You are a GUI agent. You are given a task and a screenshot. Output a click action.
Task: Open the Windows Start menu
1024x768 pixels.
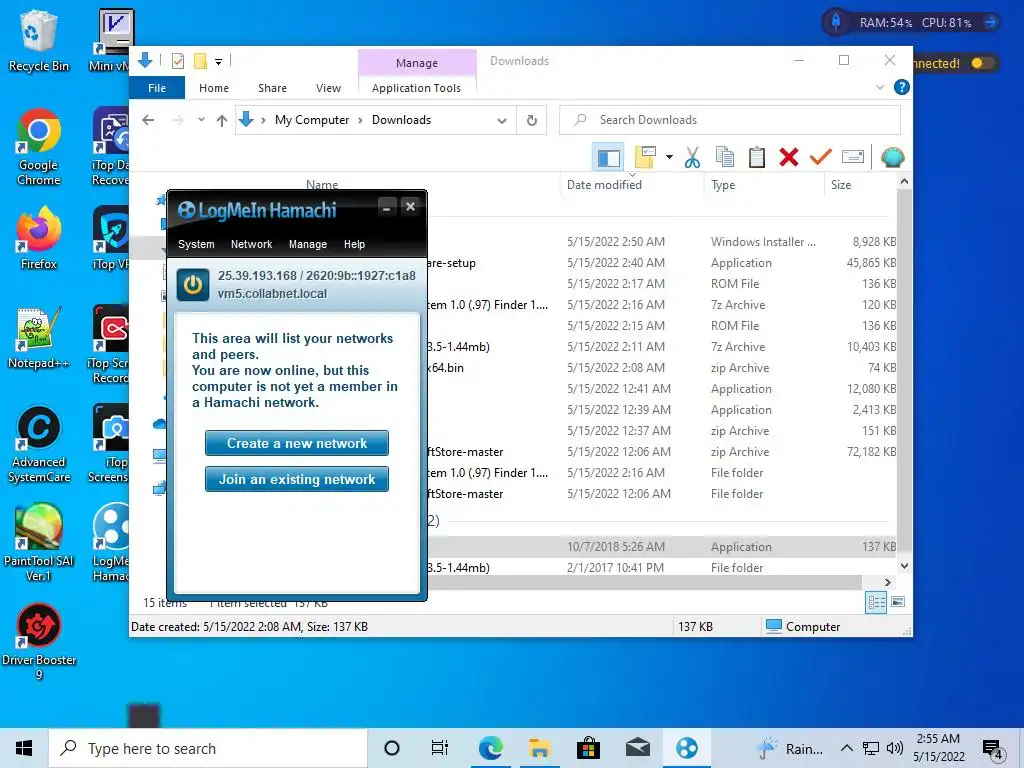(x=24, y=748)
